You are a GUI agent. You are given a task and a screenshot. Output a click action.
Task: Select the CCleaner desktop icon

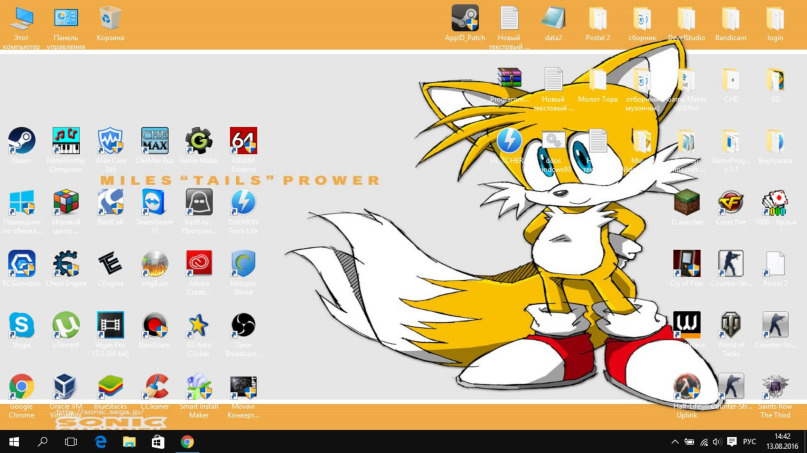pyautogui.click(x=155, y=387)
